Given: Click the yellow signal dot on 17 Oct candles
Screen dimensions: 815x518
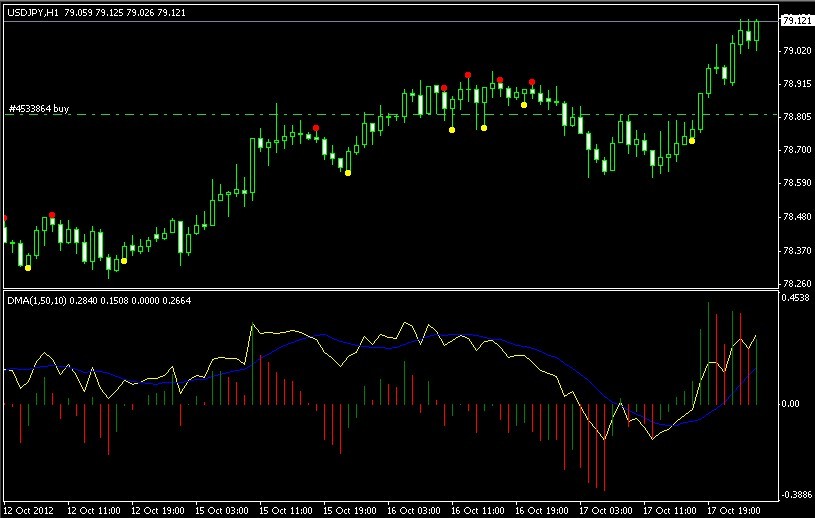Looking at the screenshot, I should 692,141.
